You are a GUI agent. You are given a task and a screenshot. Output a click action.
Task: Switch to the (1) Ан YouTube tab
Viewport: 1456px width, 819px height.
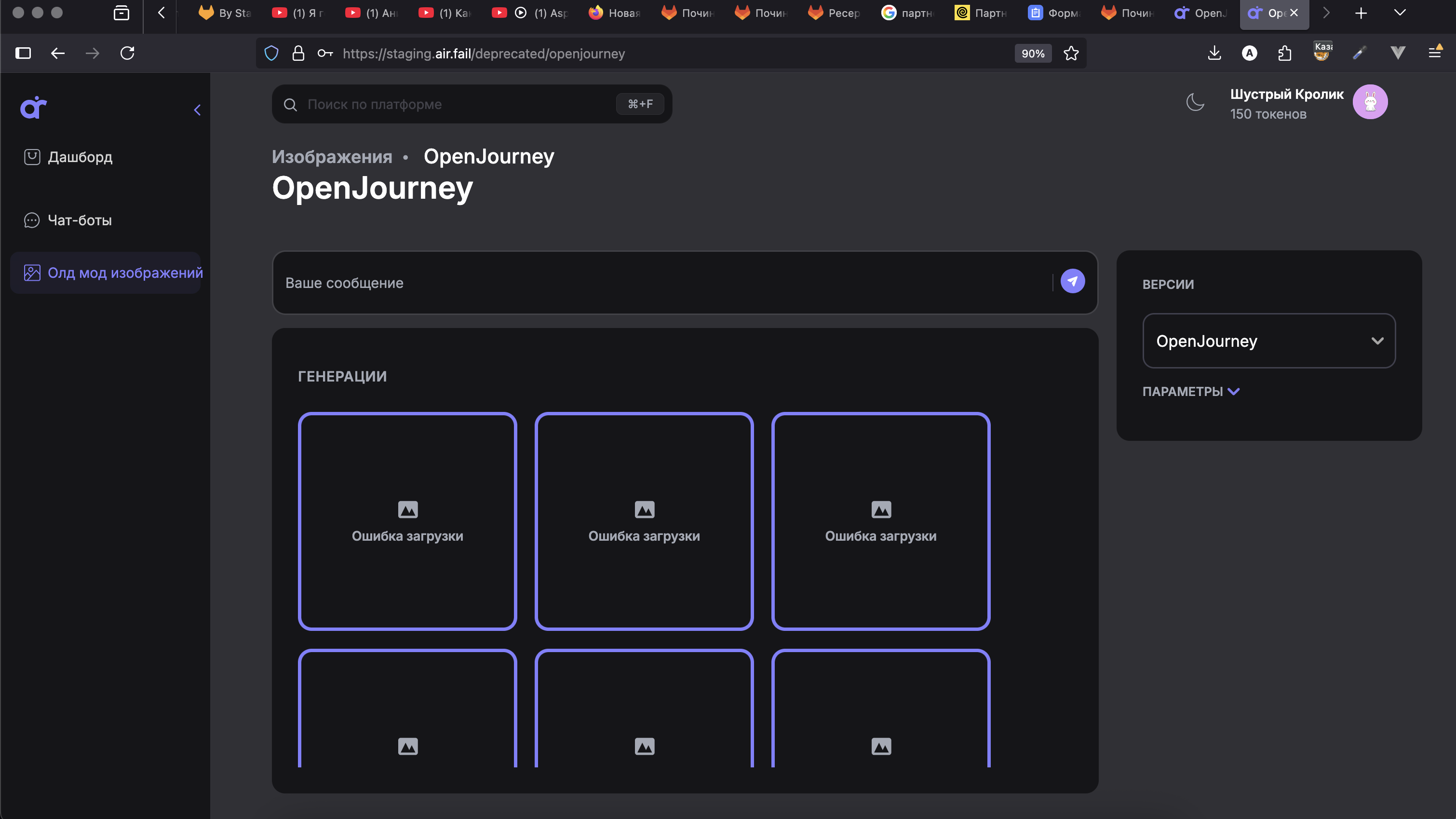click(x=371, y=13)
